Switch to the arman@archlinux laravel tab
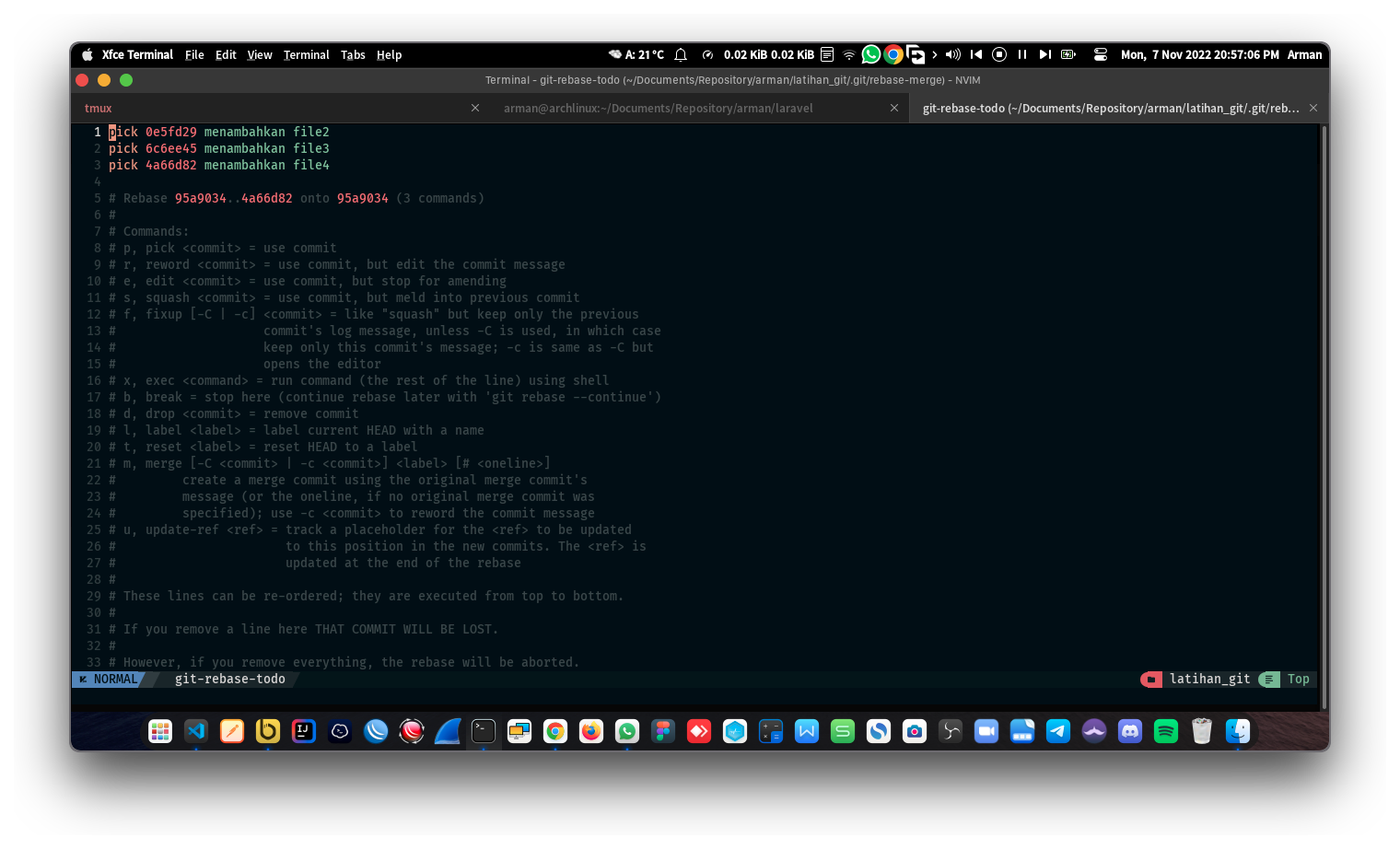The image size is (1400, 849). 658,108
